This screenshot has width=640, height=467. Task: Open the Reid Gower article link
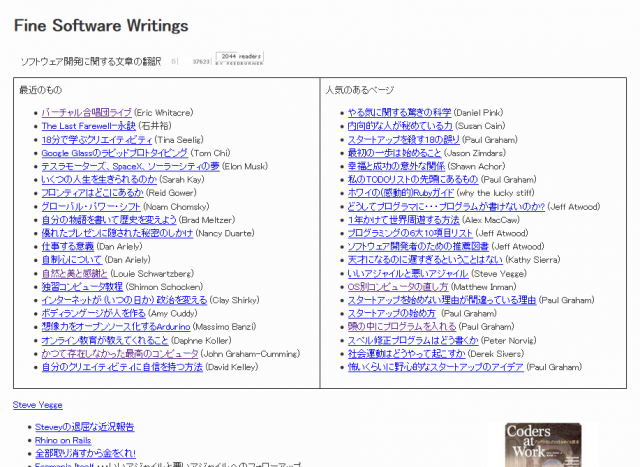[x=93, y=193]
